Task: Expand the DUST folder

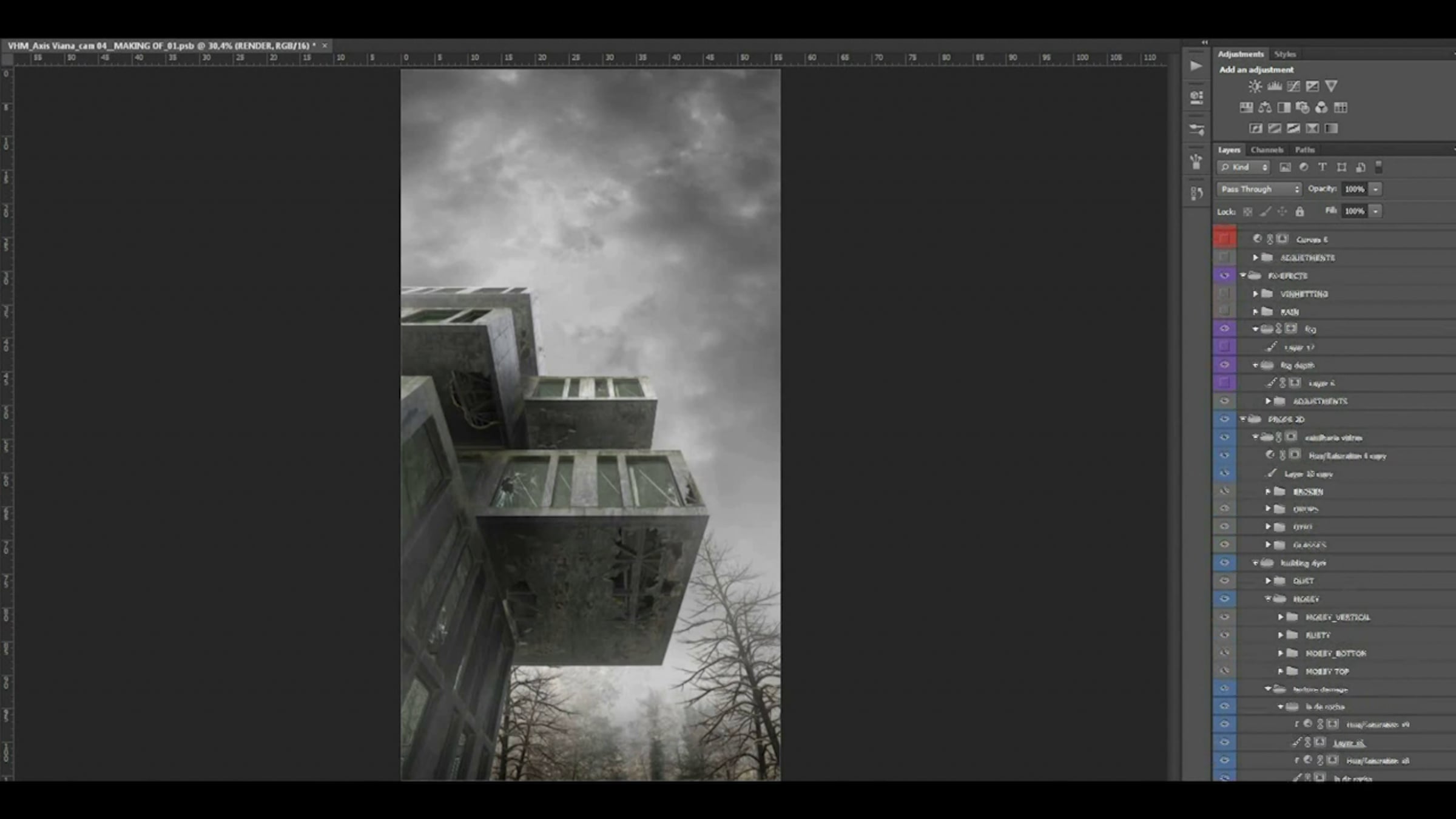Action: [x=1268, y=581]
